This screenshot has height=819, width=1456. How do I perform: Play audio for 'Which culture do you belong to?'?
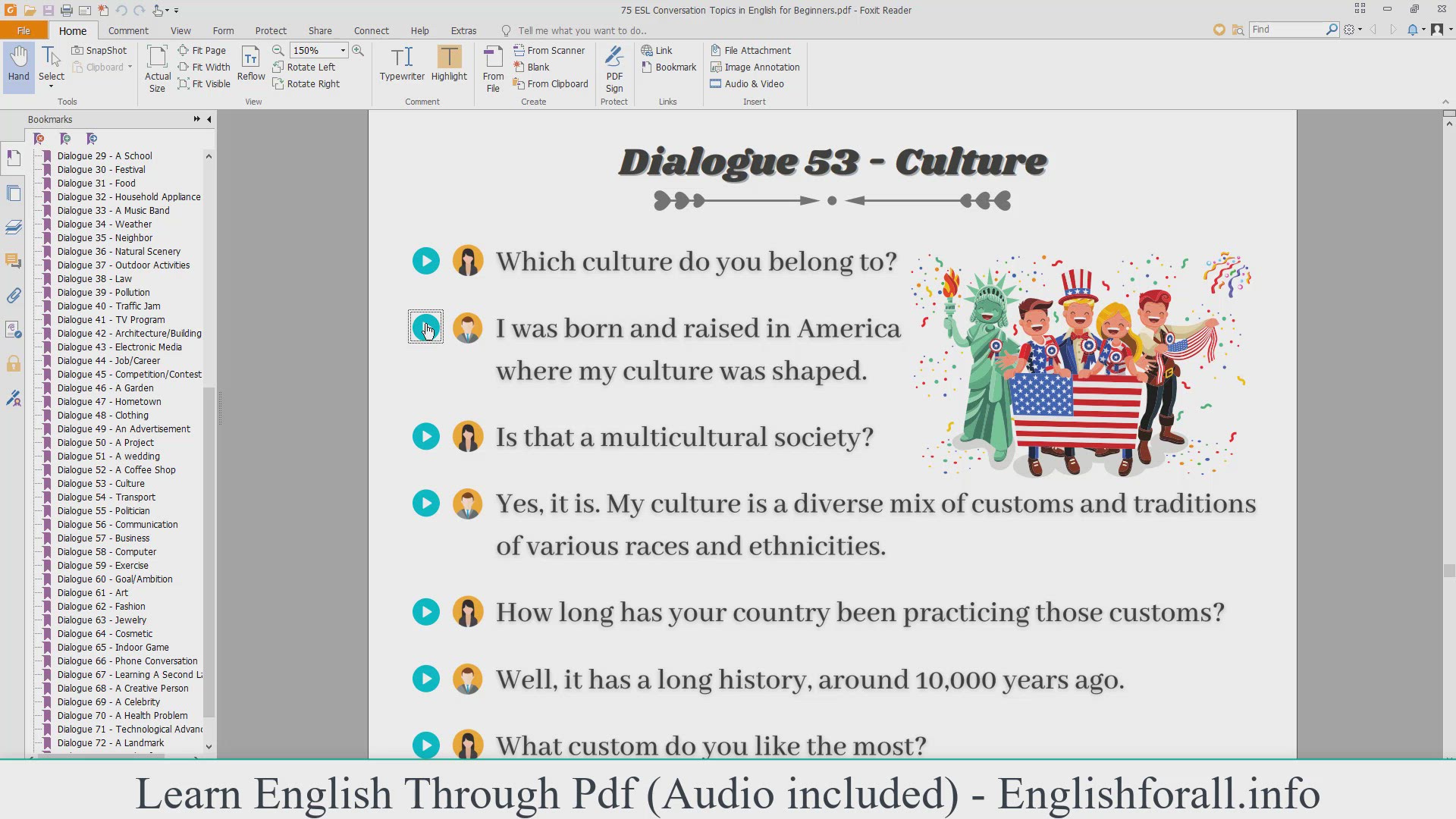point(426,261)
